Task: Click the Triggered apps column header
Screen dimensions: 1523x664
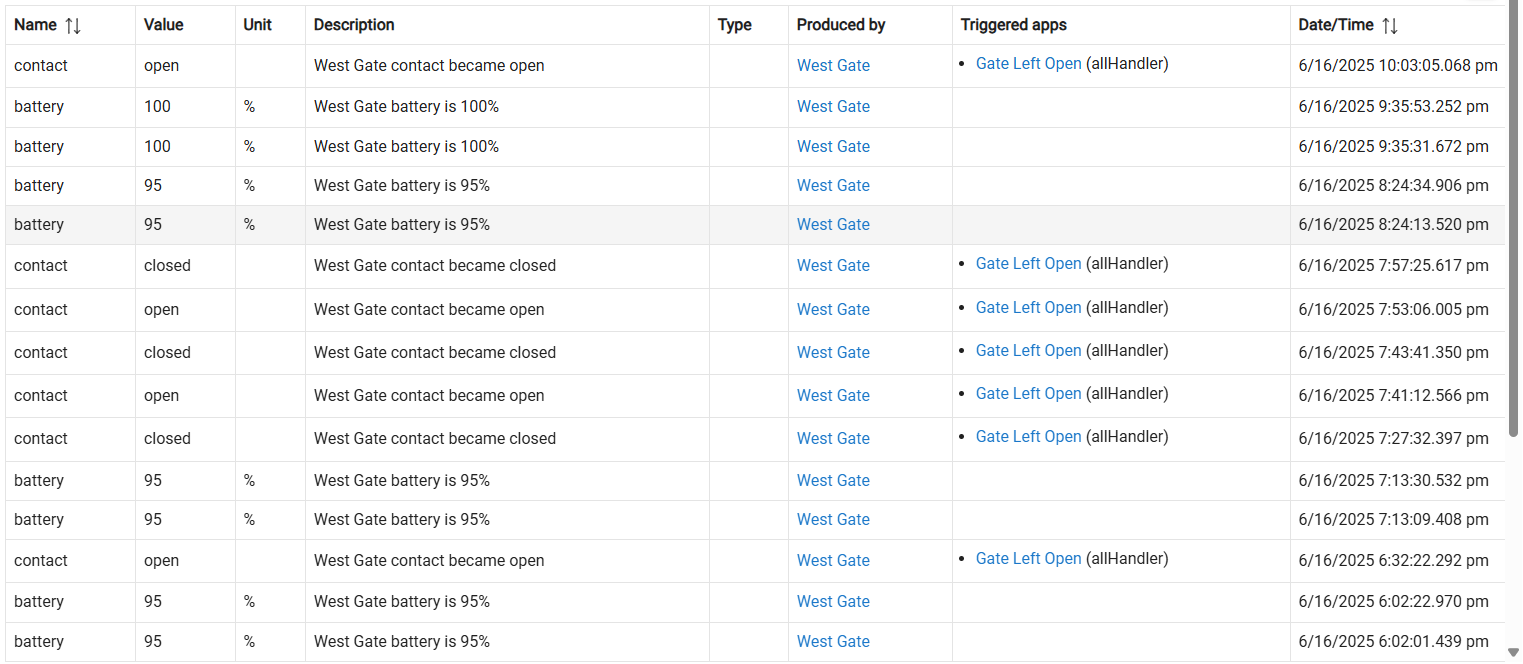Action: [1013, 25]
